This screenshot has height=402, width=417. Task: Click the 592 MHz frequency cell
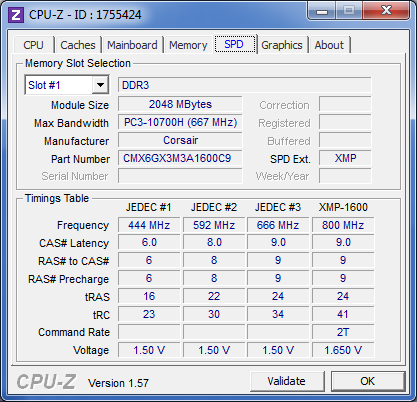pos(214,225)
